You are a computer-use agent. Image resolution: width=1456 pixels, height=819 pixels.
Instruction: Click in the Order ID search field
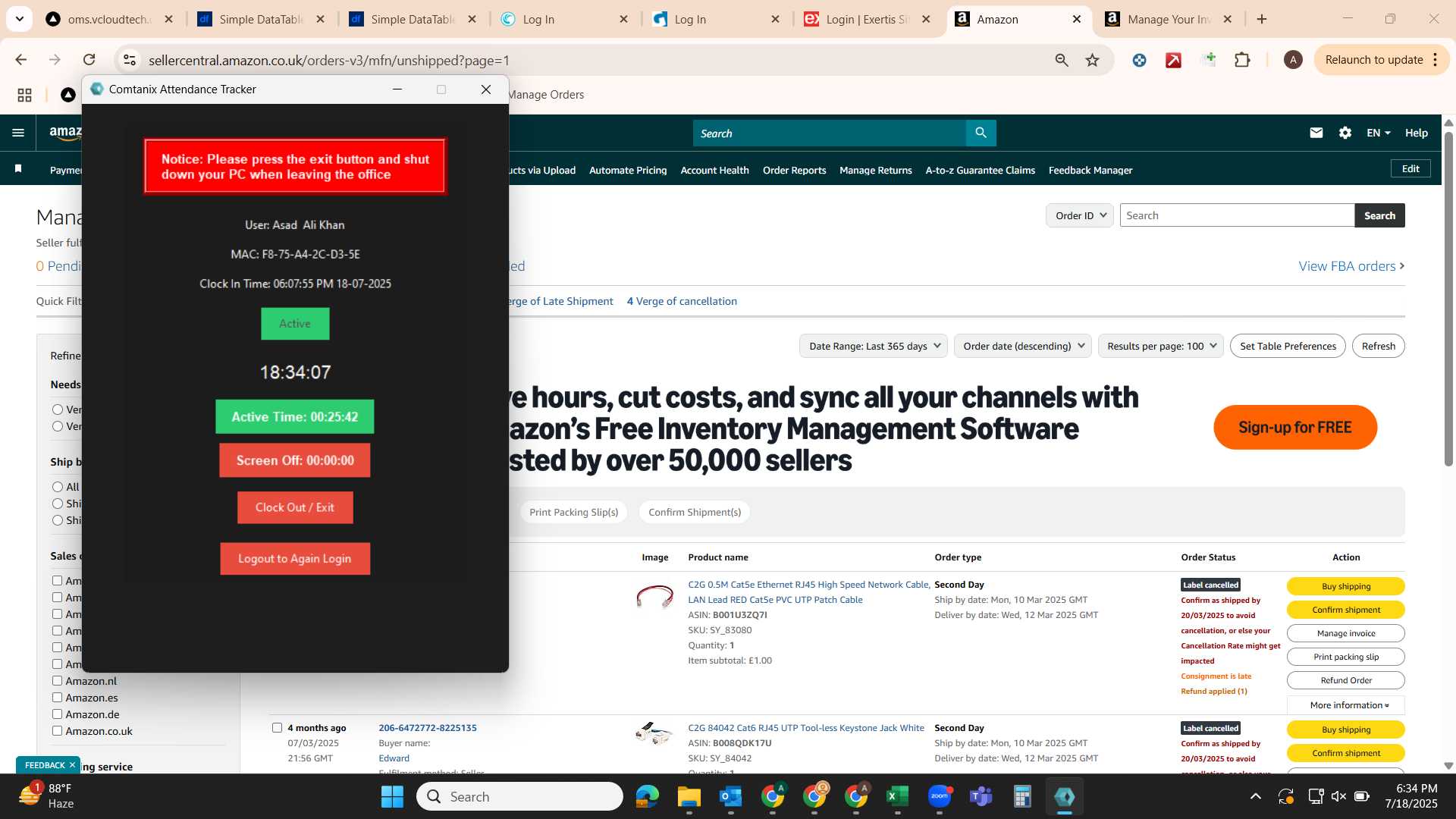point(1237,215)
